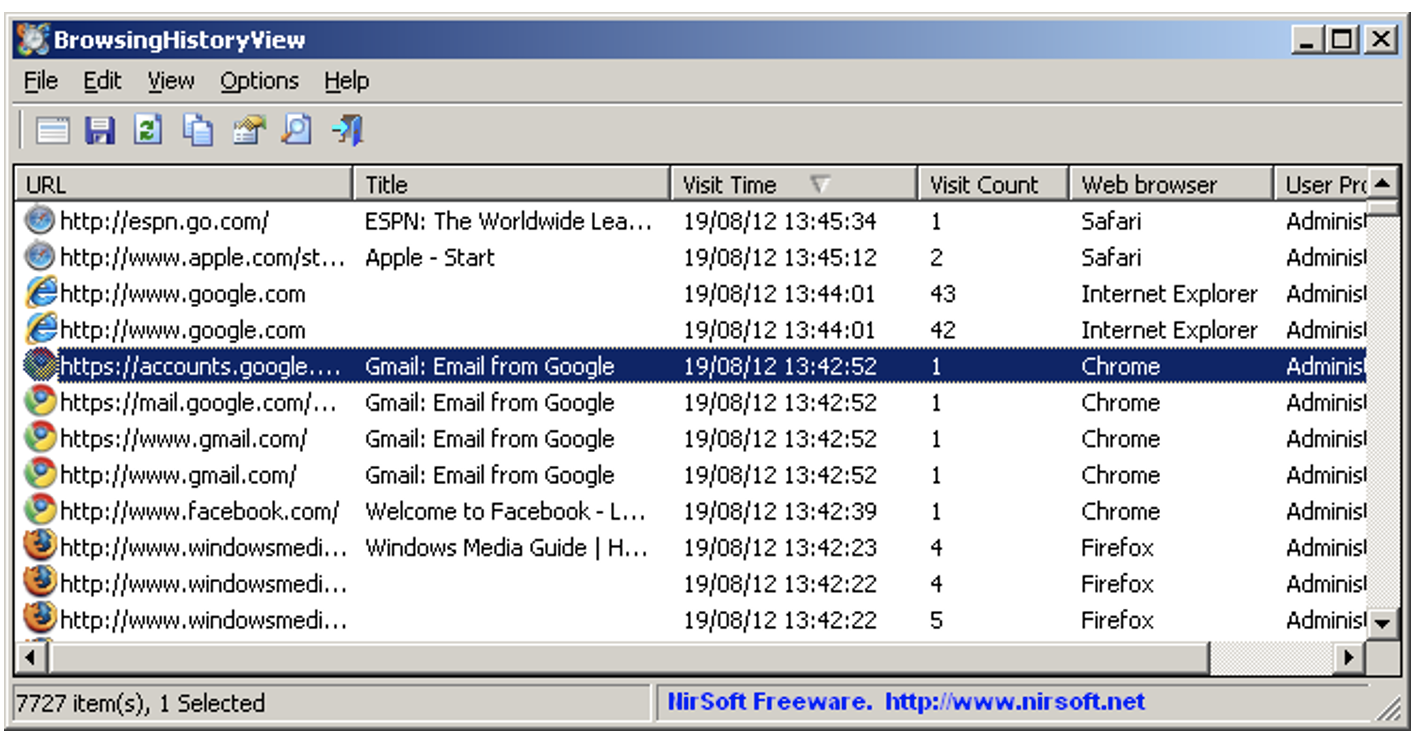Click the User Profile column header
Viewport: 1412px width, 732px height.
(x=1321, y=185)
